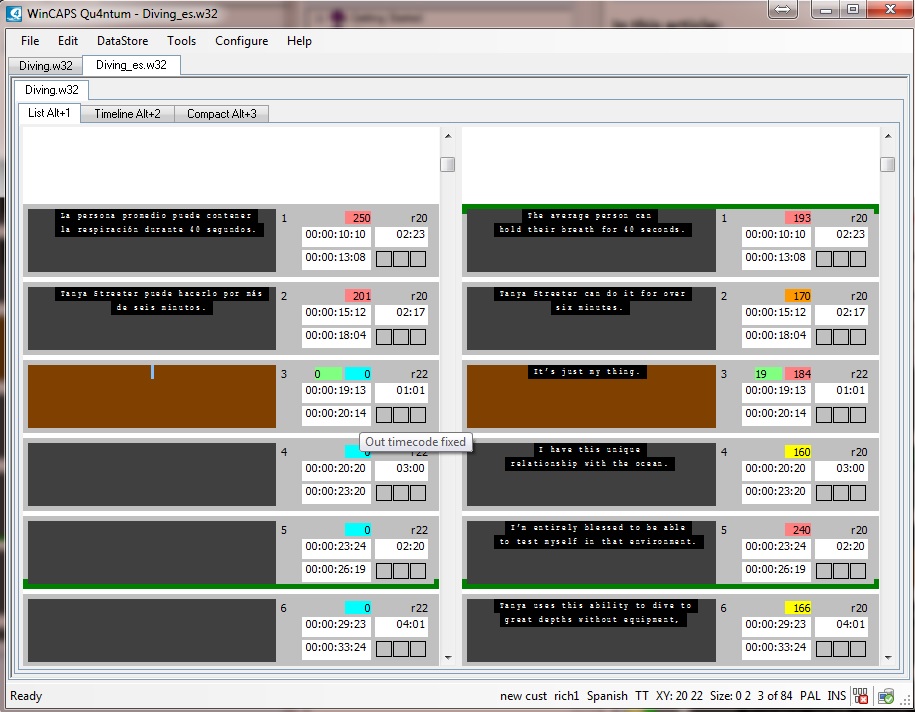Viewport: 915px width, 712px height.
Task: Open the Edit menu
Action: coord(68,41)
